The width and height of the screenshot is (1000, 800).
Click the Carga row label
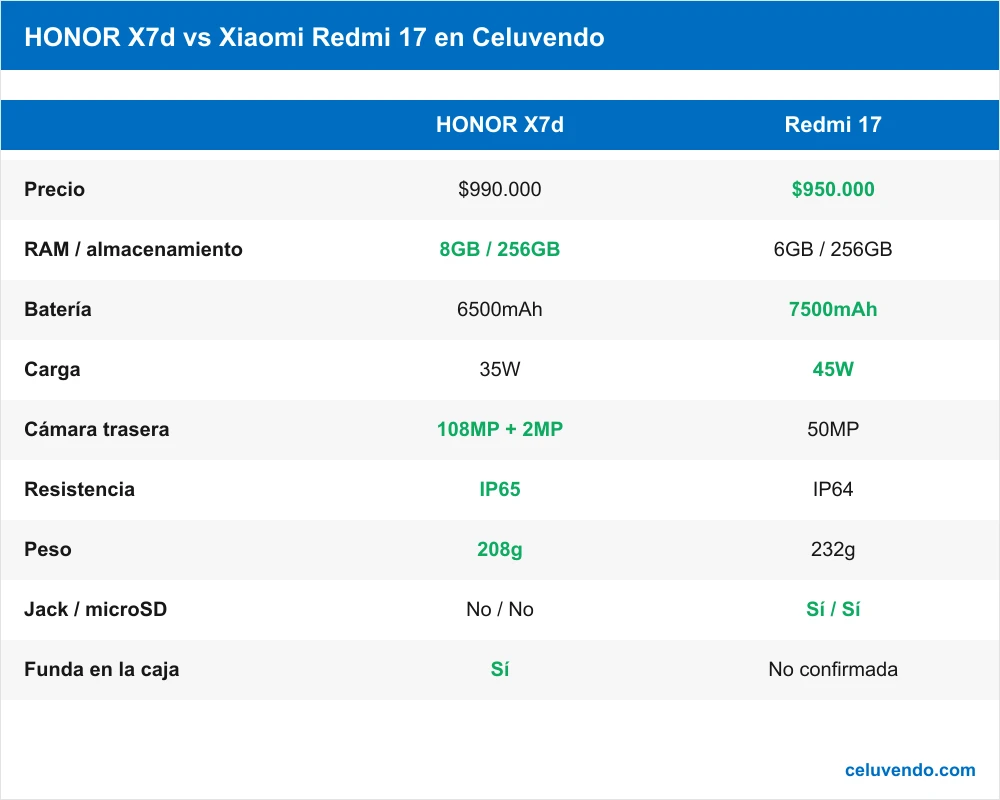(52, 369)
